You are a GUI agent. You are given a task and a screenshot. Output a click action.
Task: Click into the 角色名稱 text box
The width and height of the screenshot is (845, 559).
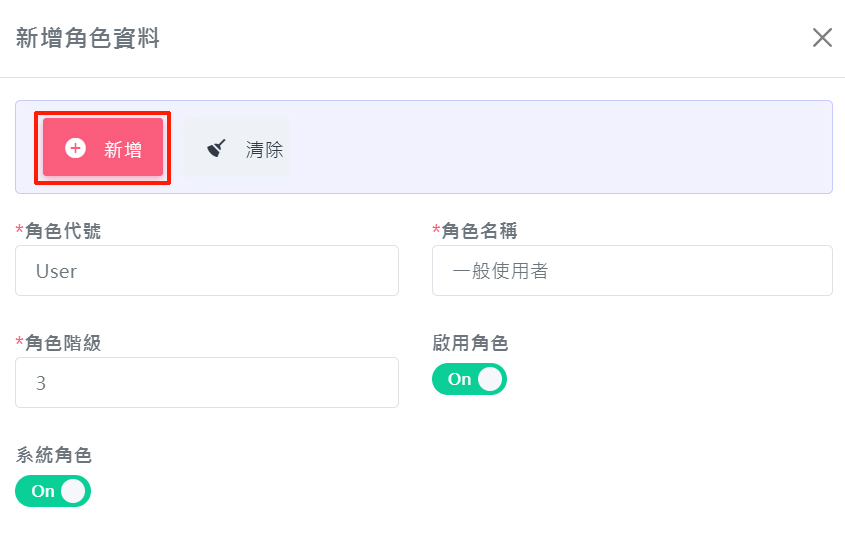tap(632, 271)
